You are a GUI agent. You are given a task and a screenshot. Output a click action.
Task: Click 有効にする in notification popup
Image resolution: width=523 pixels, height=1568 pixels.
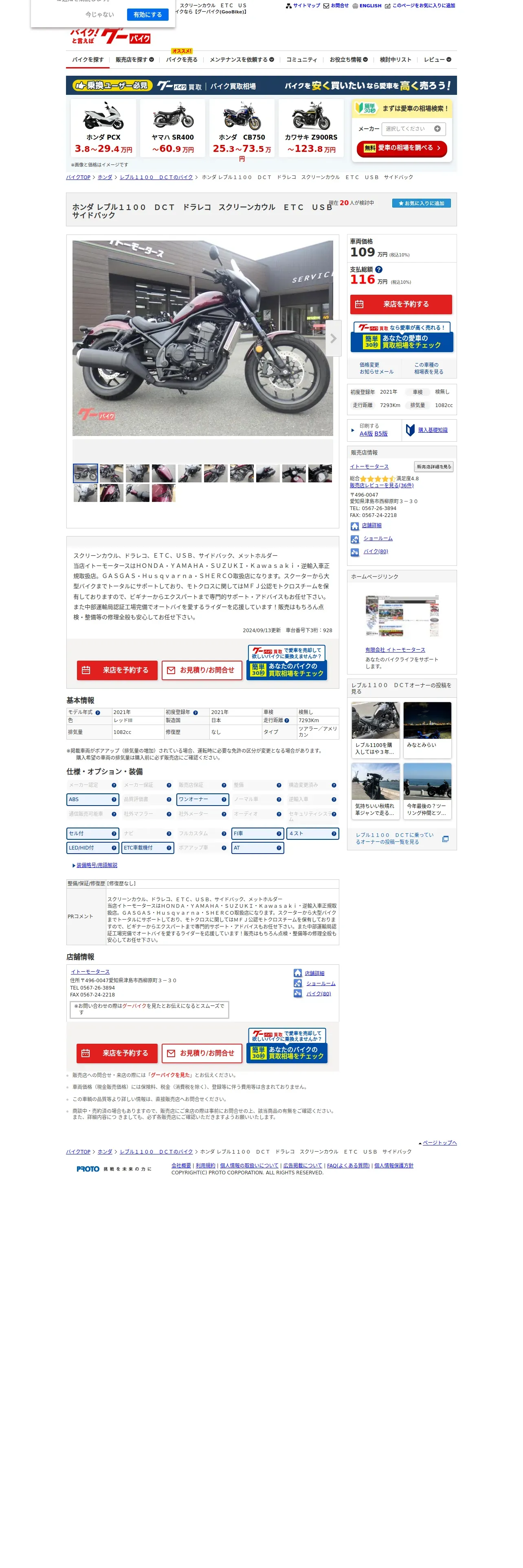(148, 15)
